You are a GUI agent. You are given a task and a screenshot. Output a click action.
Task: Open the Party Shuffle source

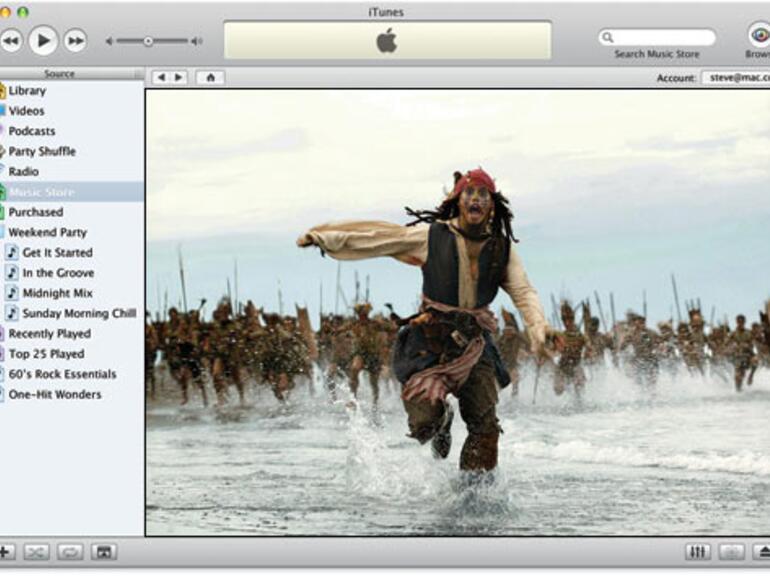(x=42, y=151)
